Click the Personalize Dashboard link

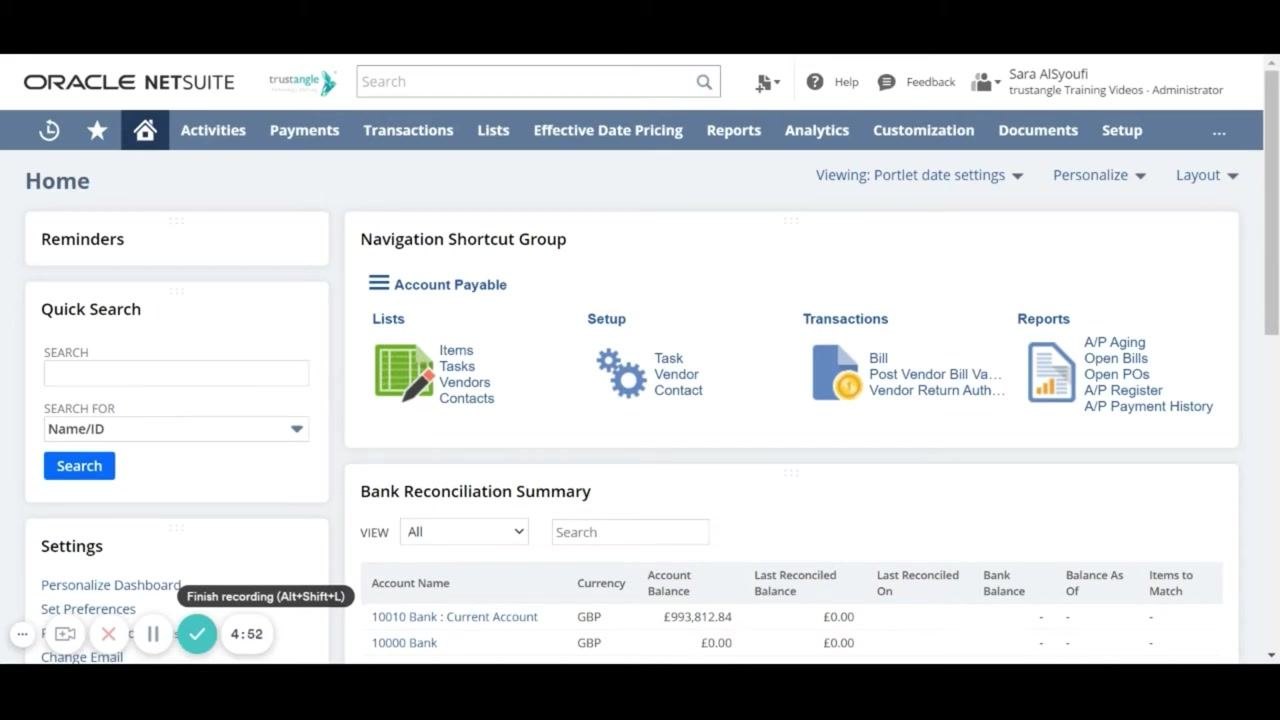(x=111, y=585)
